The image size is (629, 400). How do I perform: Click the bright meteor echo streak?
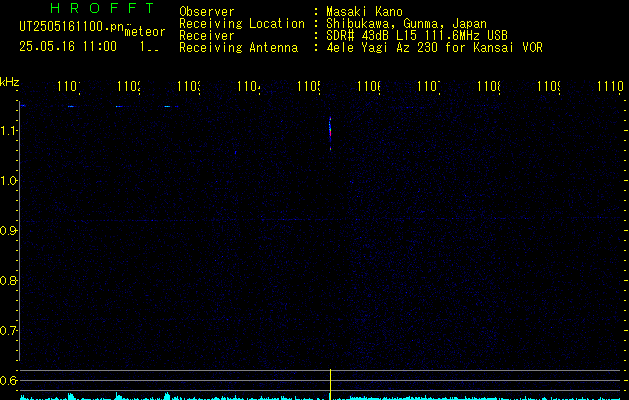[330, 134]
